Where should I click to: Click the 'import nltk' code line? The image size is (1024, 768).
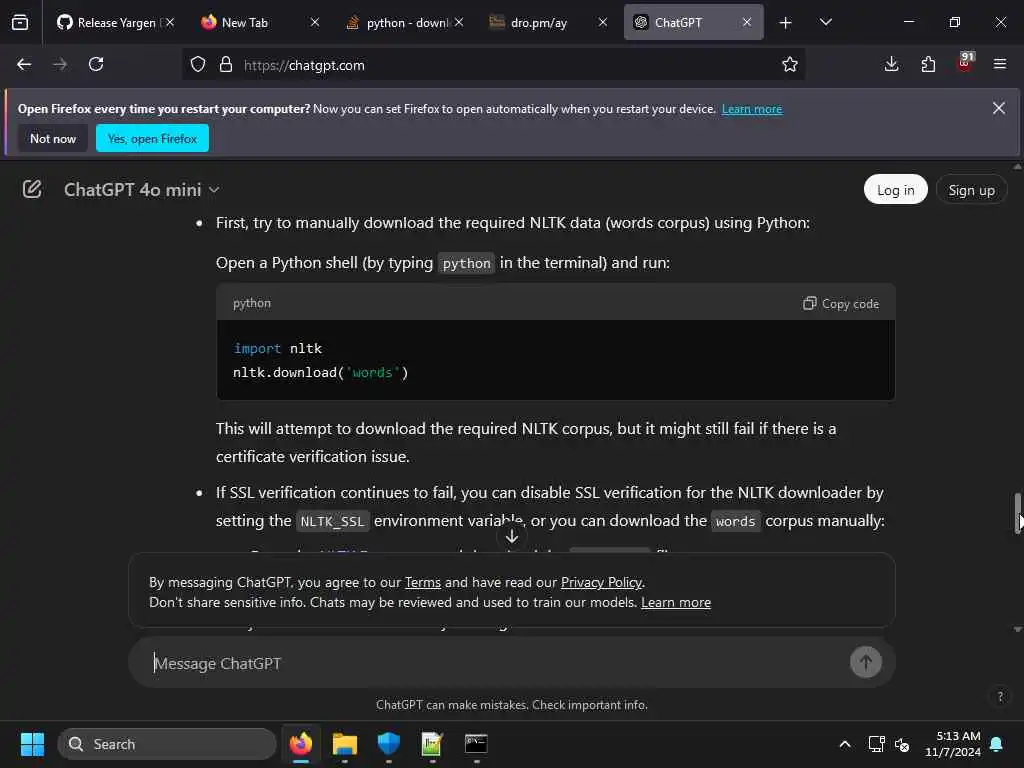278,348
